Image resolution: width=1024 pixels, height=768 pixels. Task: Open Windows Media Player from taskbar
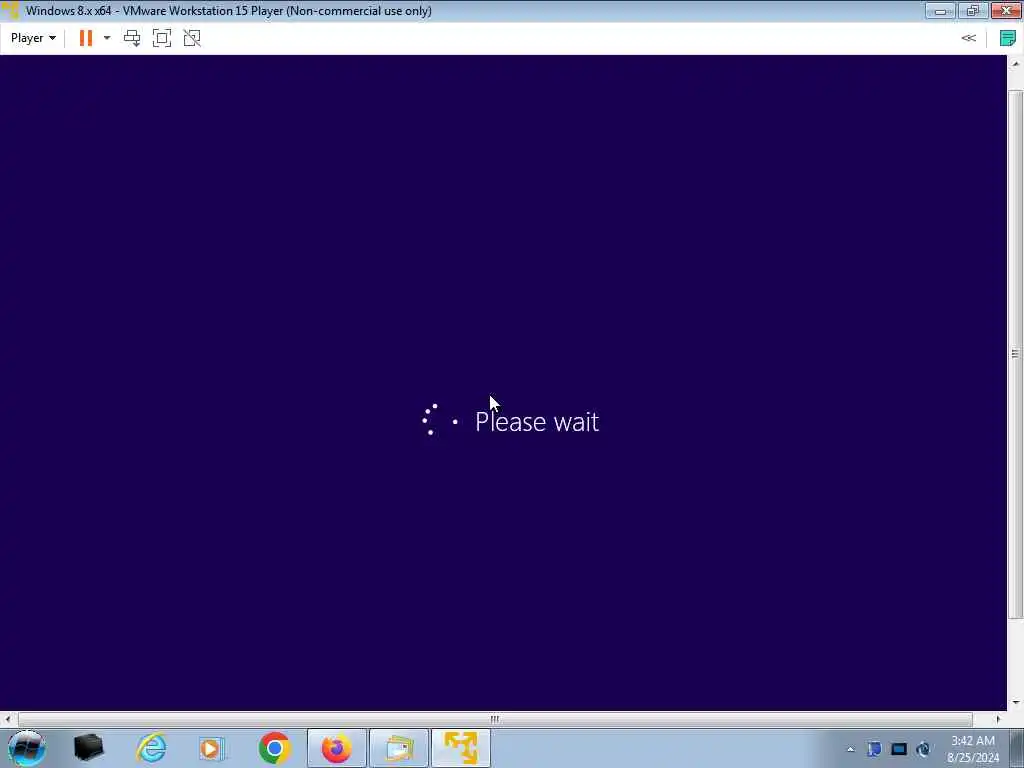point(212,748)
